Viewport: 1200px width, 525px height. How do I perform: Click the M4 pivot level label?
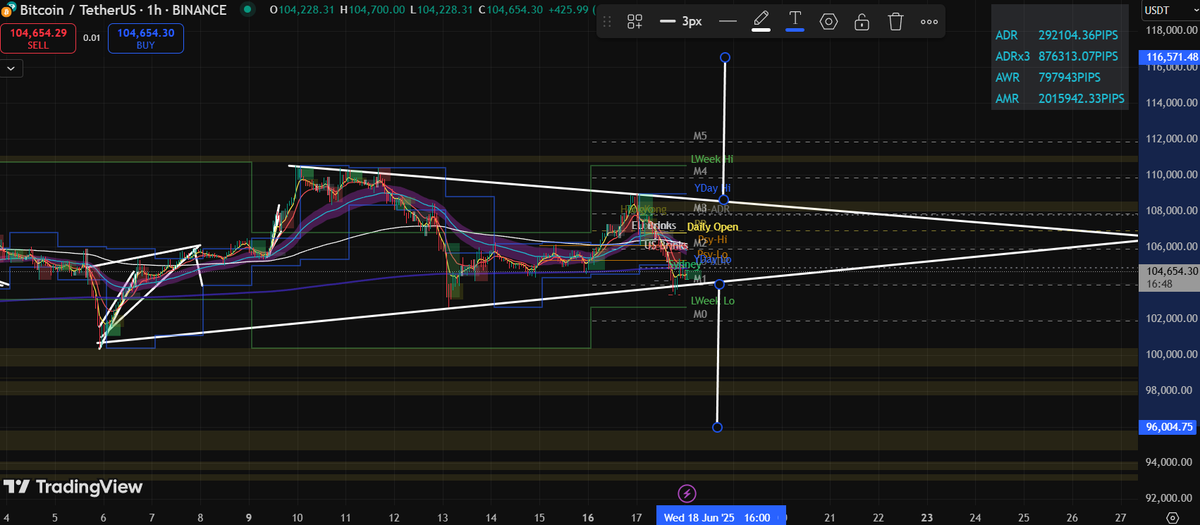pos(700,172)
